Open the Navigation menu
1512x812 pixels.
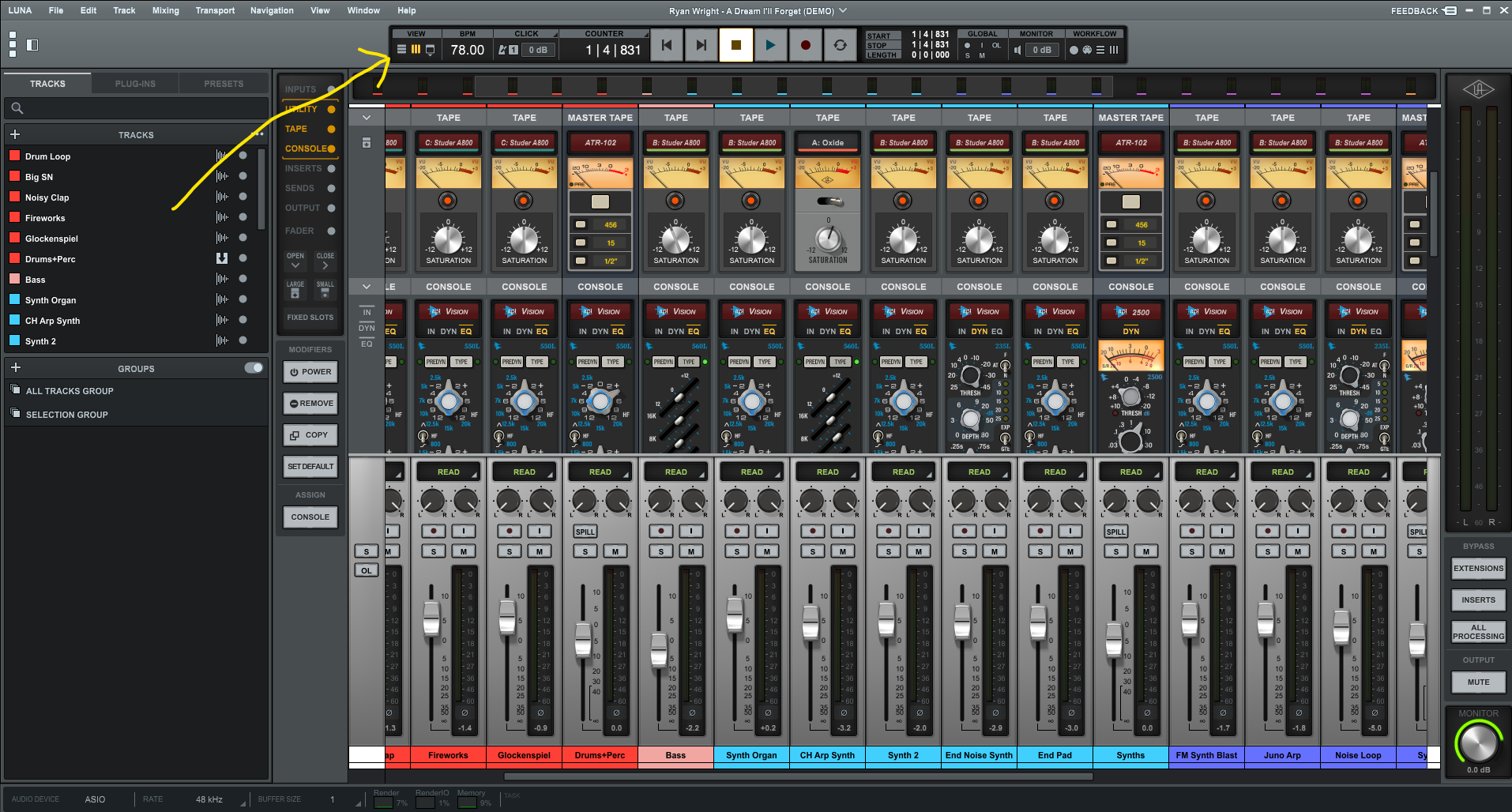(x=272, y=11)
